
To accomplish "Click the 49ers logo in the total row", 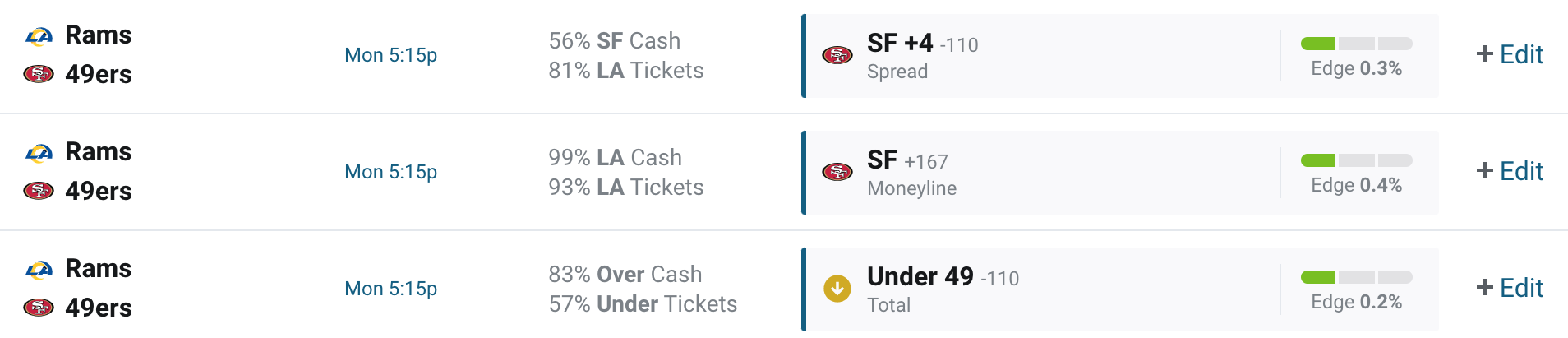I will coord(39,308).
